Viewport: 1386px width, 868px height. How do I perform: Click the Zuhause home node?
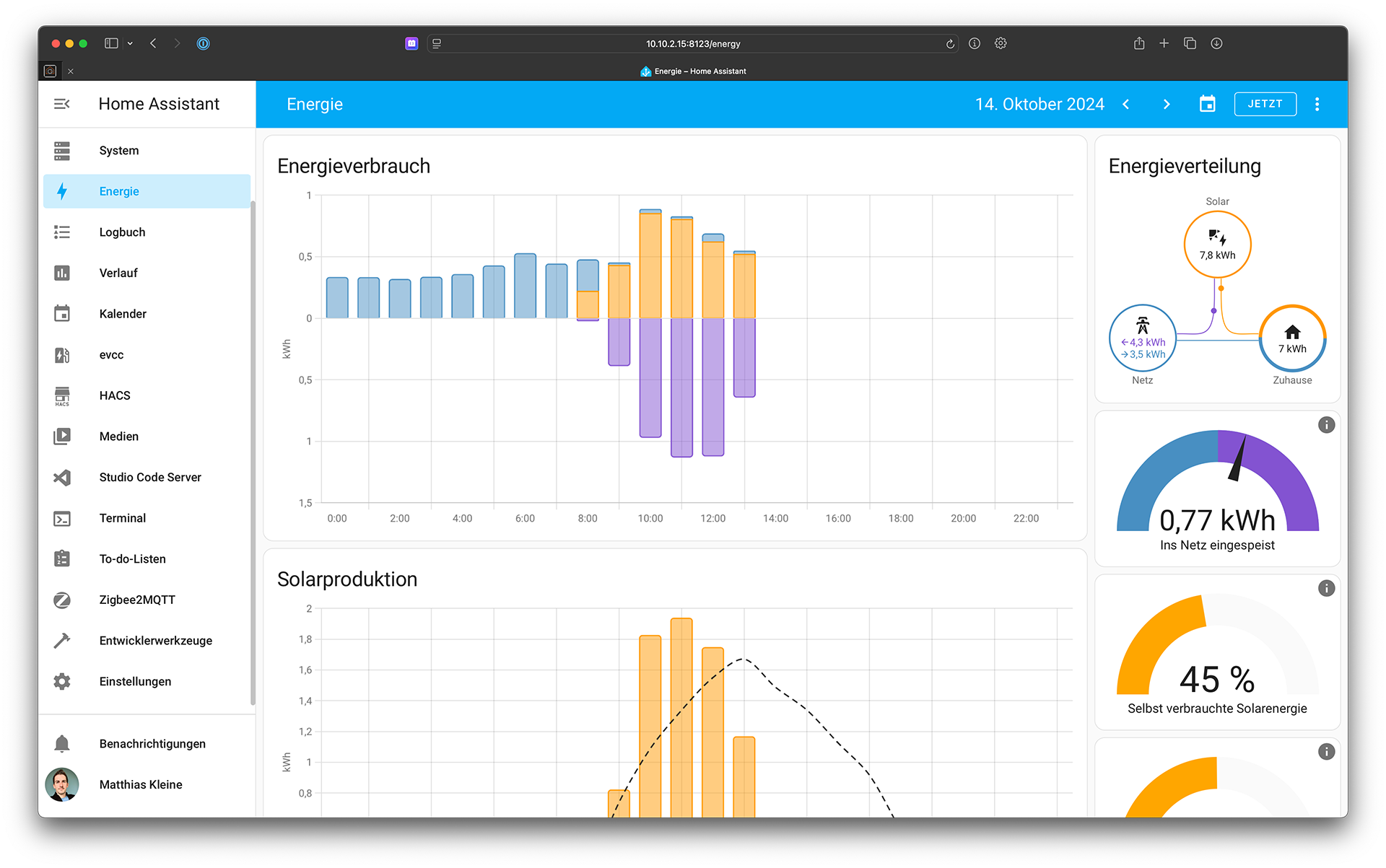click(x=1292, y=338)
